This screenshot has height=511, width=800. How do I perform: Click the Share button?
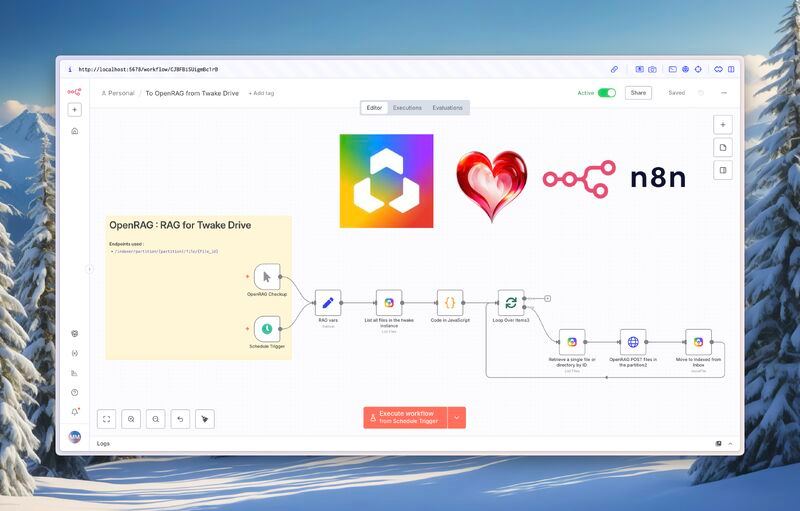(638, 93)
